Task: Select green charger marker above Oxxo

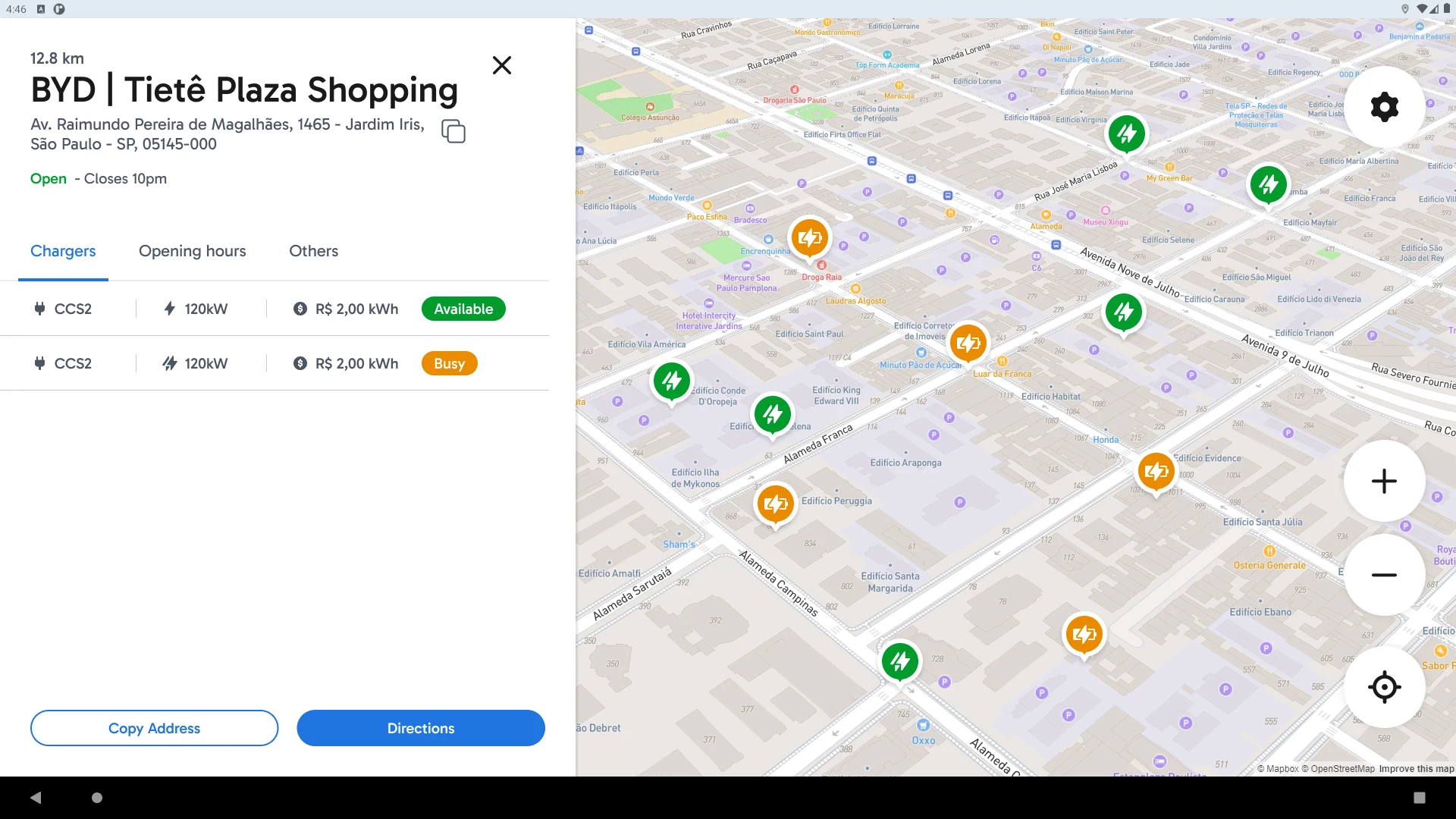Action: (900, 661)
